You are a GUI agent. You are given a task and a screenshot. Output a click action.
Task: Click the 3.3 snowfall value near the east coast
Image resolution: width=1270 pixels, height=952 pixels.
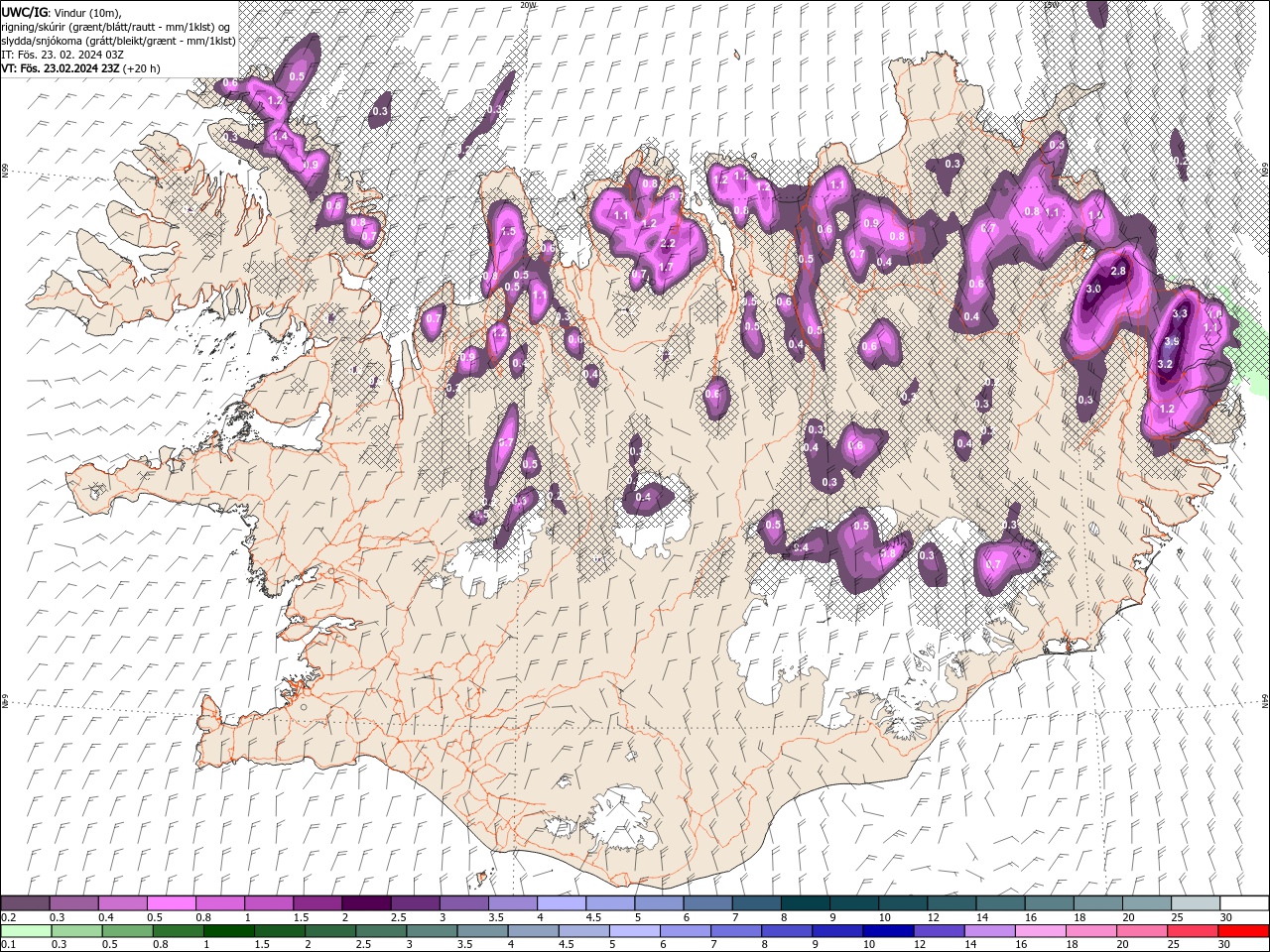pyautogui.click(x=1180, y=313)
